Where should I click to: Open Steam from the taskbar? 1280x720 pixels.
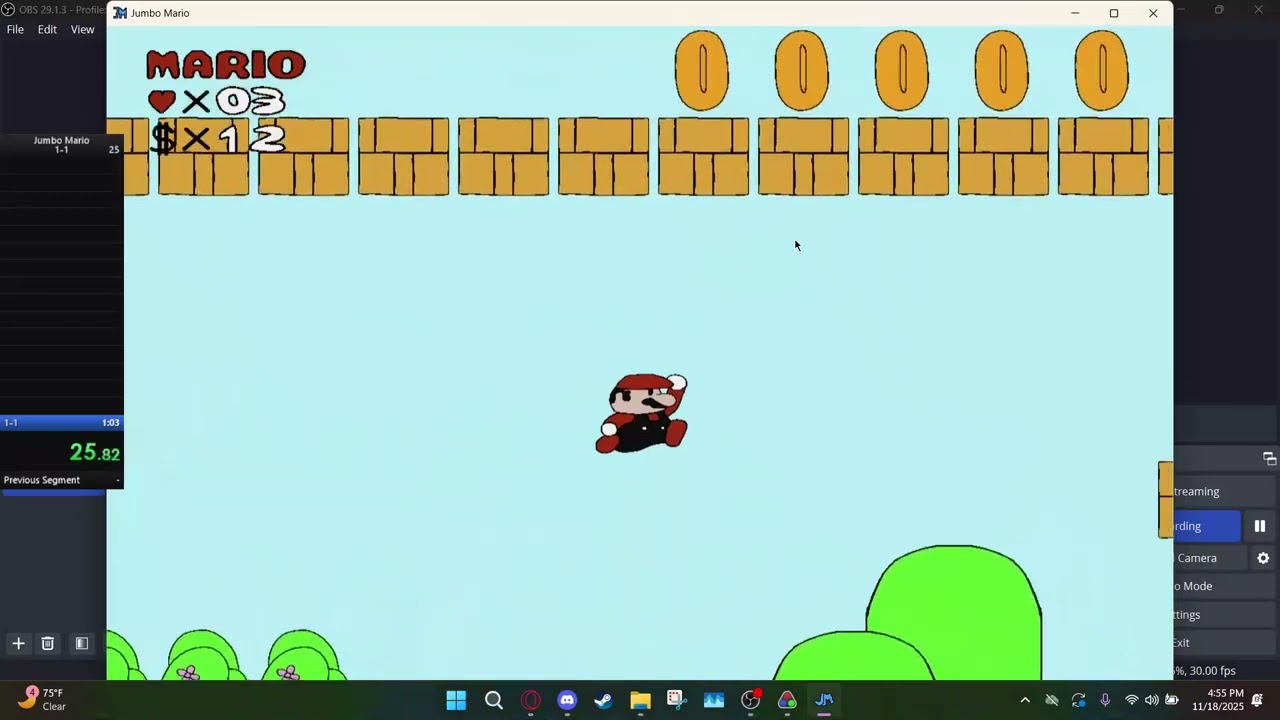(x=604, y=700)
